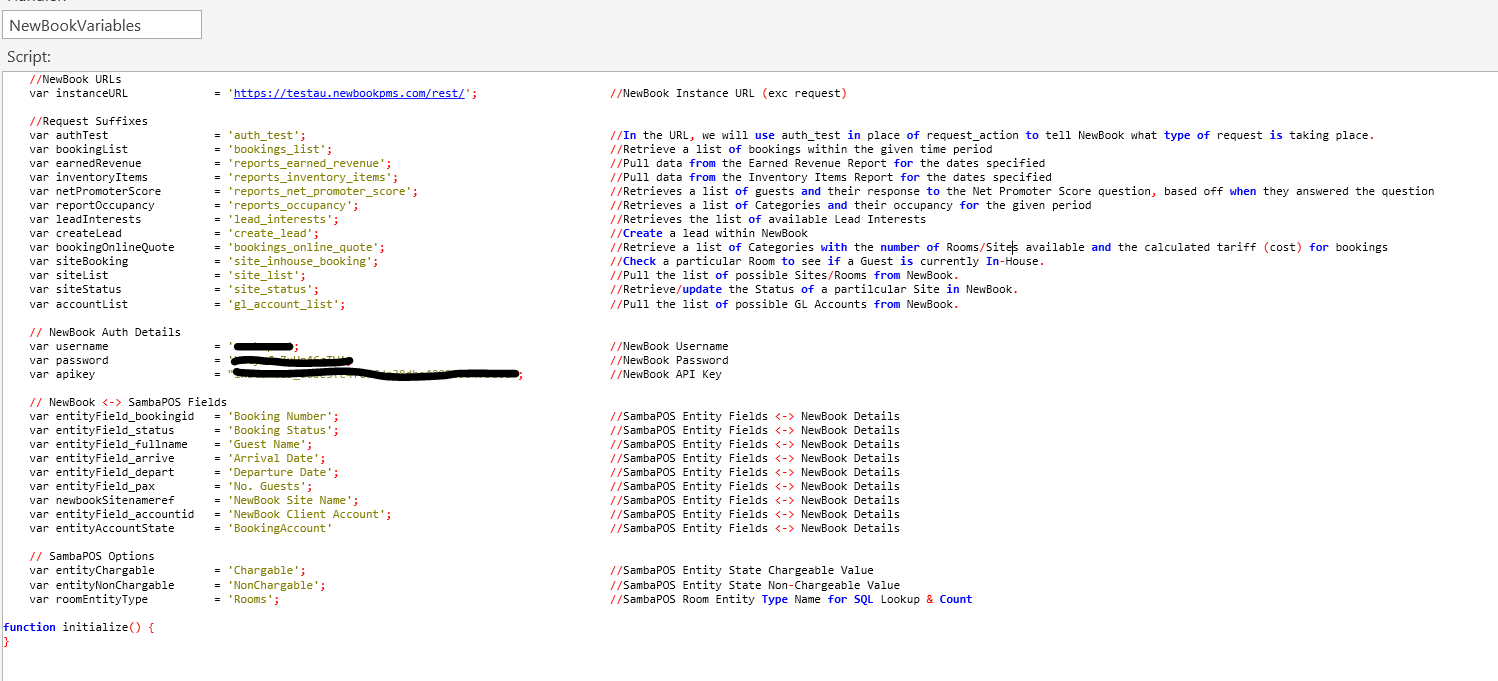Click the 'var bookingList' variable name
Viewport: 1498px width, 681px height.
coord(79,149)
